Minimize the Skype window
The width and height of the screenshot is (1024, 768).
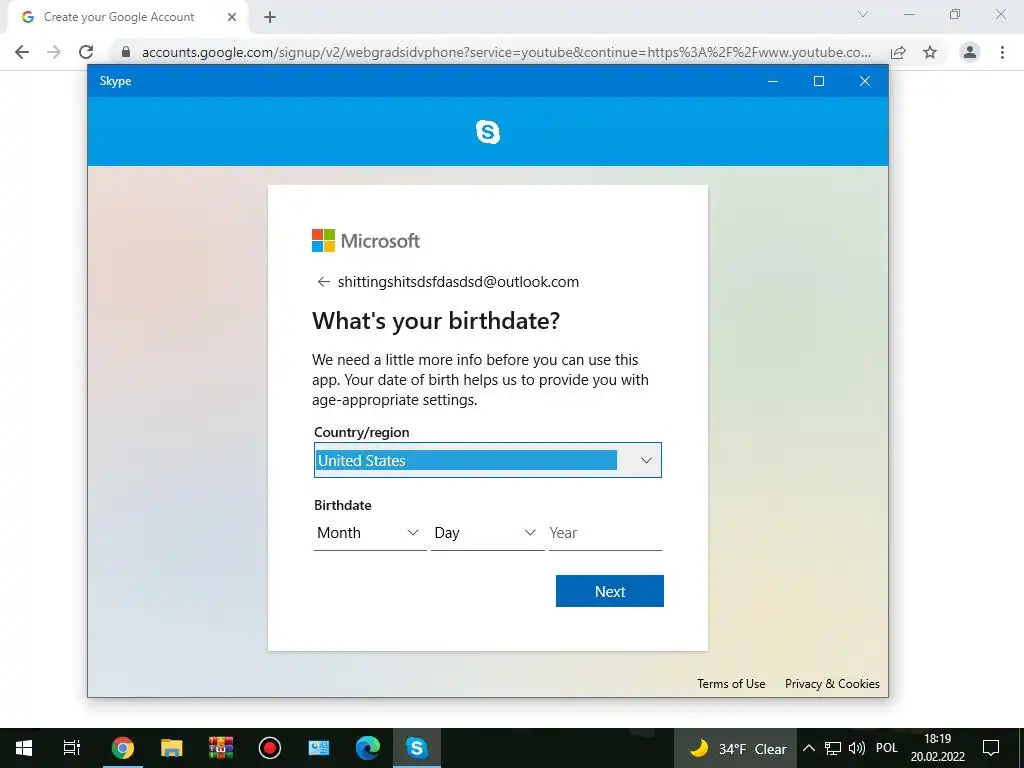coord(773,81)
